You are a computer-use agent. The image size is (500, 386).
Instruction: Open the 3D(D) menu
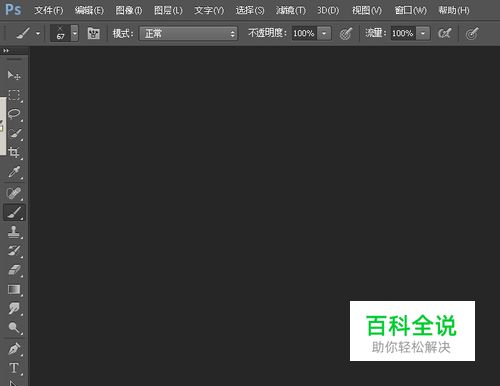[x=328, y=10]
